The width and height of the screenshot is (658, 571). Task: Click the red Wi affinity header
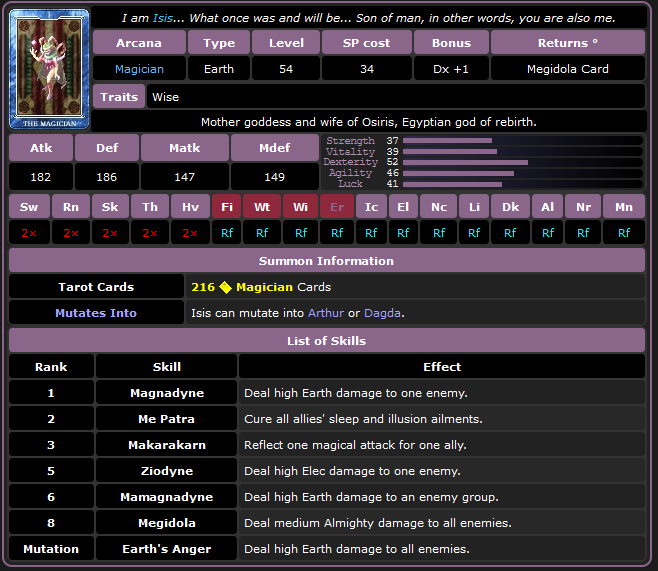pyautogui.click(x=300, y=206)
